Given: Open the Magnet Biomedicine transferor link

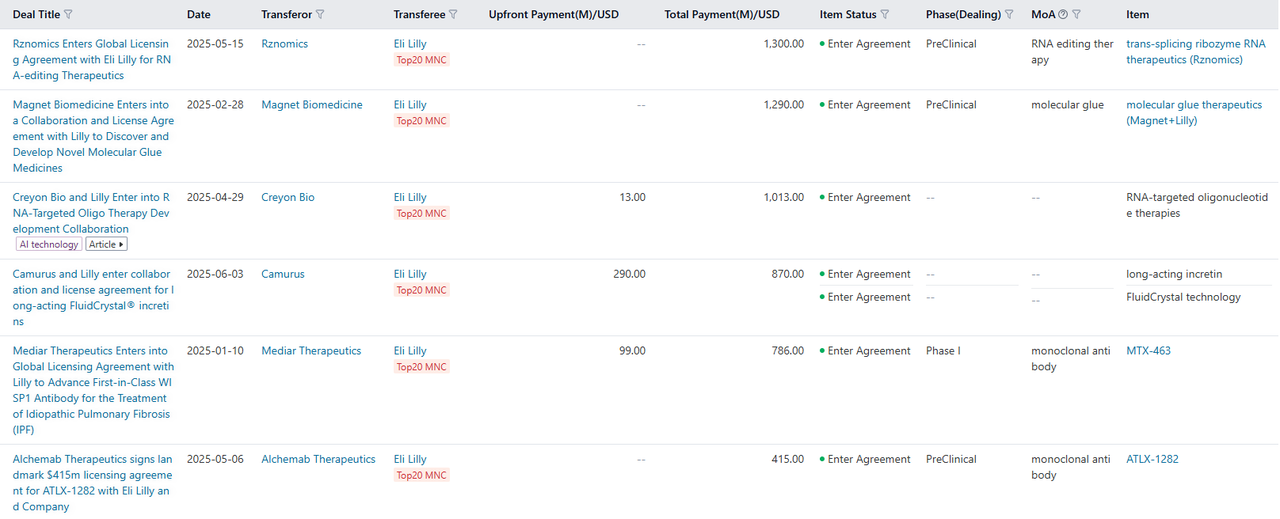Looking at the screenshot, I should pyautogui.click(x=311, y=105).
